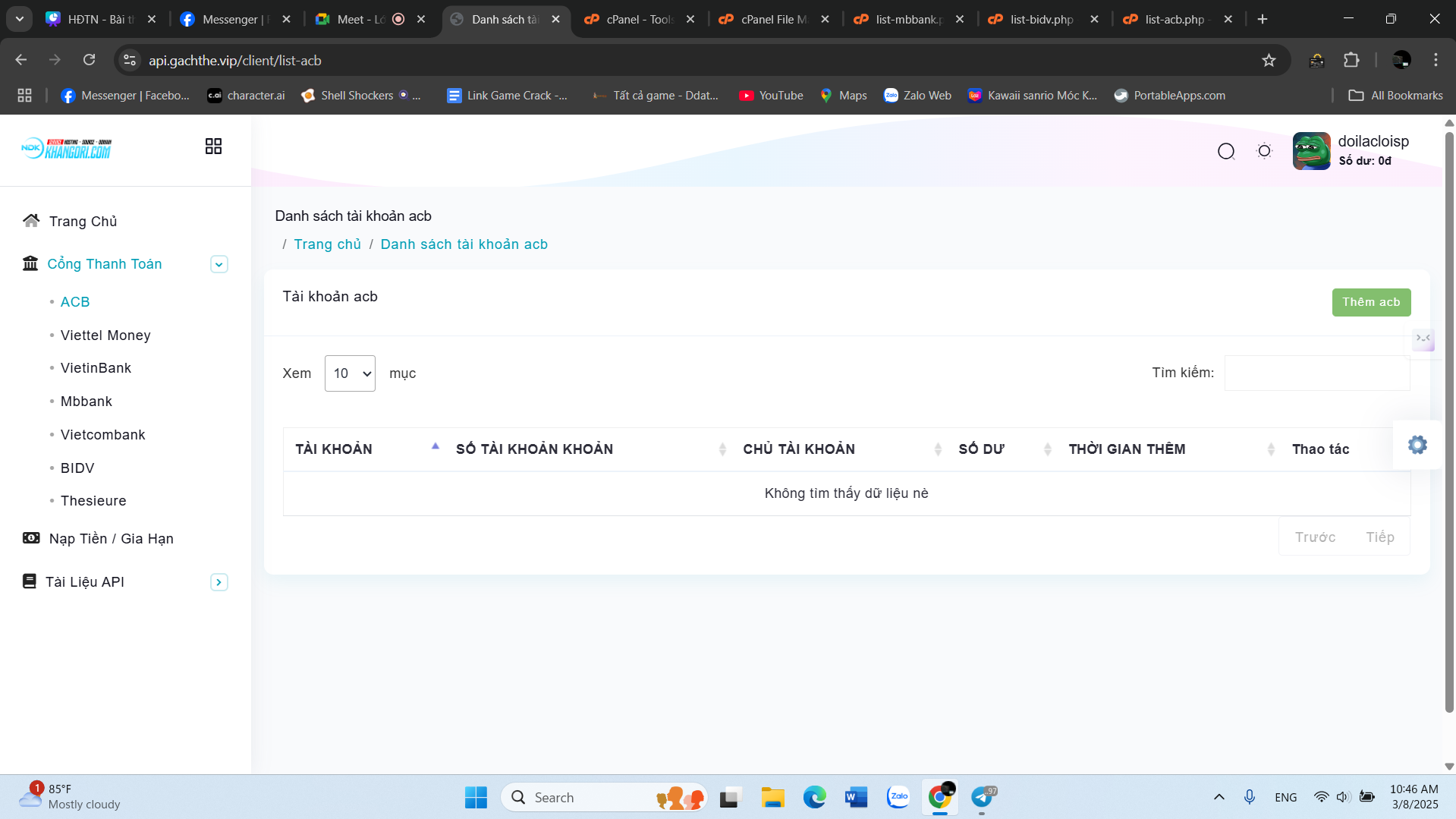Screen dimensions: 1456x819
Task: Switch to the list-bidv.php browser tab
Action: [1041, 20]
